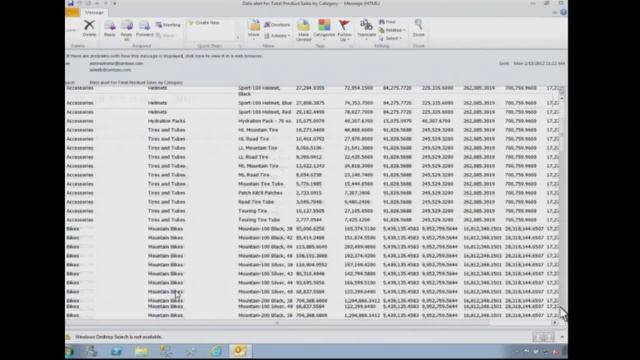
Task: Expand the Actions menu
Action: click(277, 36)
